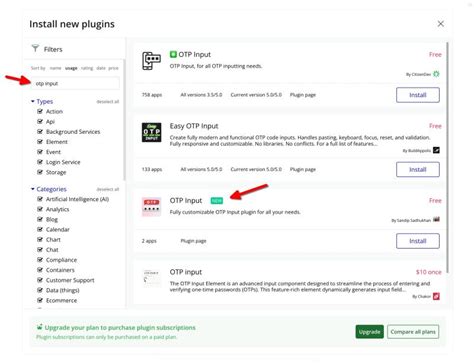
Task: Click the plugin list vertical scrollbar
Action: (447, 157)
